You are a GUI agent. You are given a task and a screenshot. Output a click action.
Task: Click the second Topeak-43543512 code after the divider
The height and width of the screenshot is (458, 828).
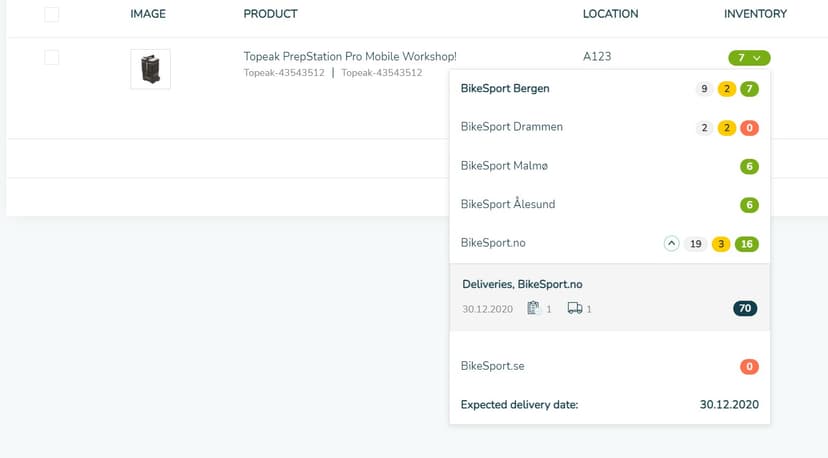pos(382,73)
